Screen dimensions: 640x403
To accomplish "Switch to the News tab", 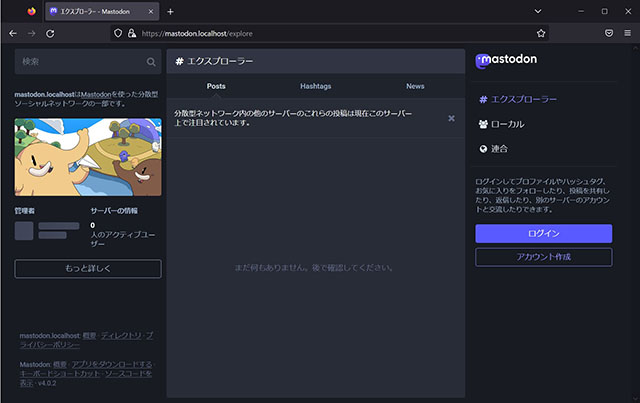I will point(415,86).
